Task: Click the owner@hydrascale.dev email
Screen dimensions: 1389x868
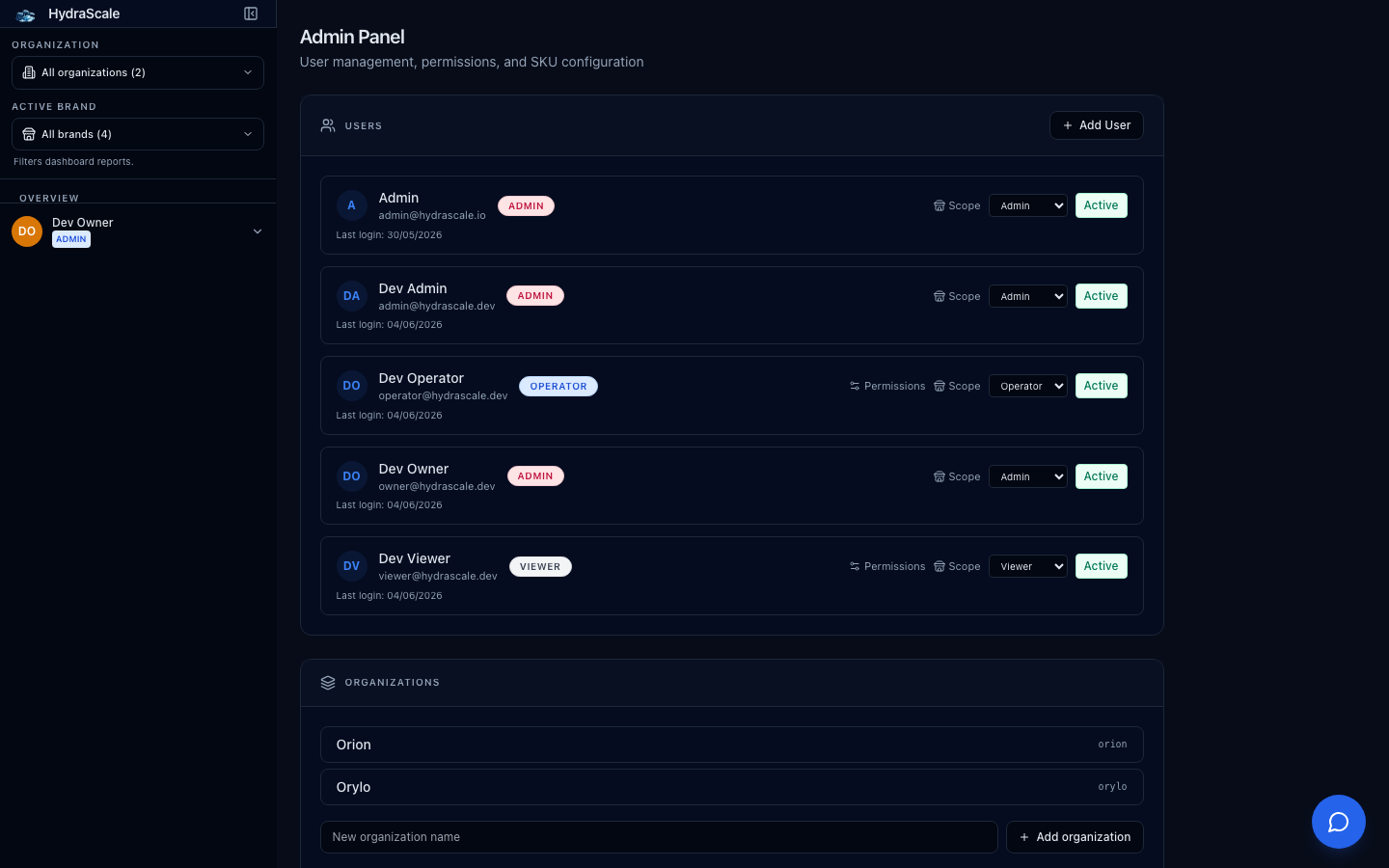Action: point(437,486)
